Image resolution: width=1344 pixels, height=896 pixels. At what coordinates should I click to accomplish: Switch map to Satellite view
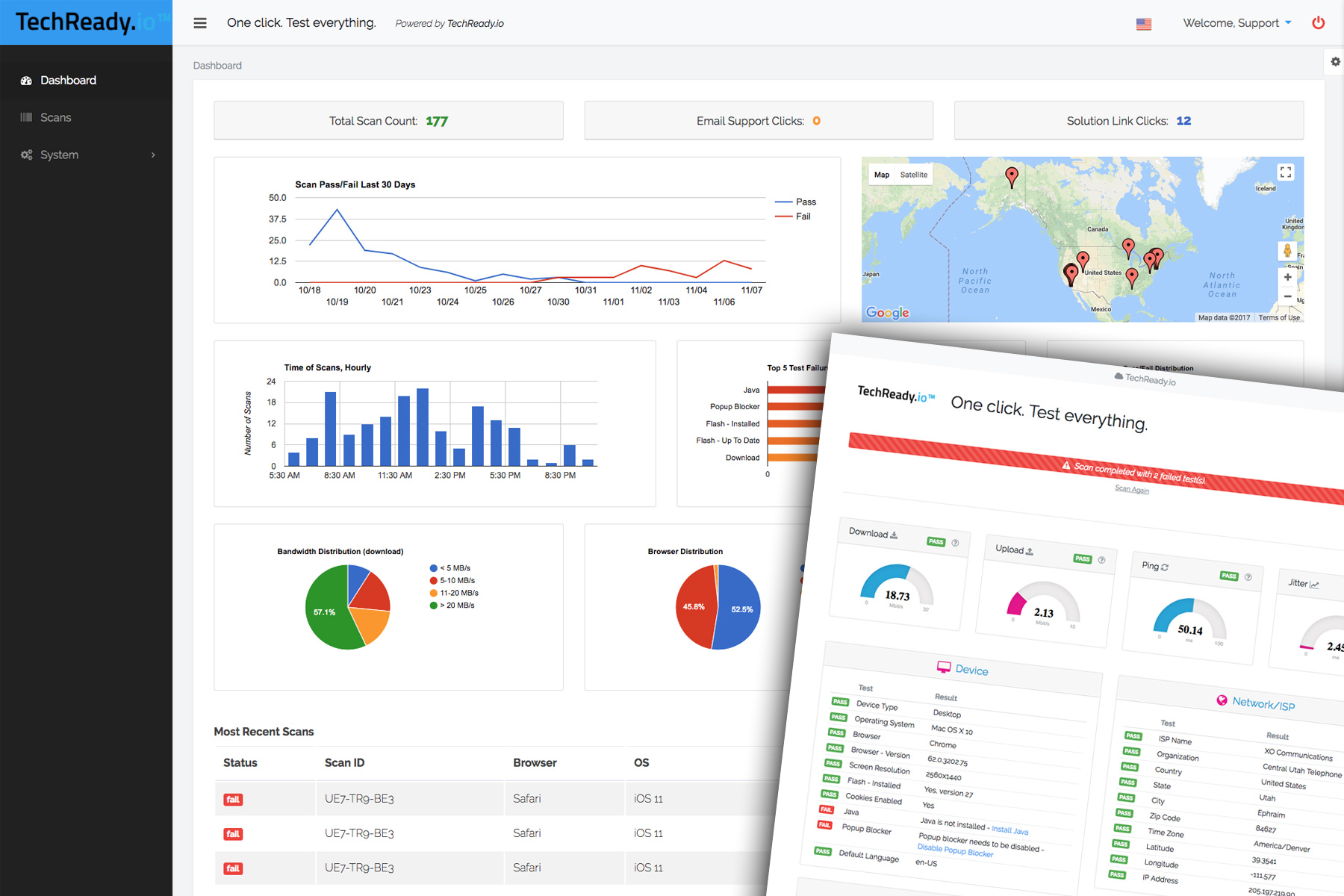(914, 175)
